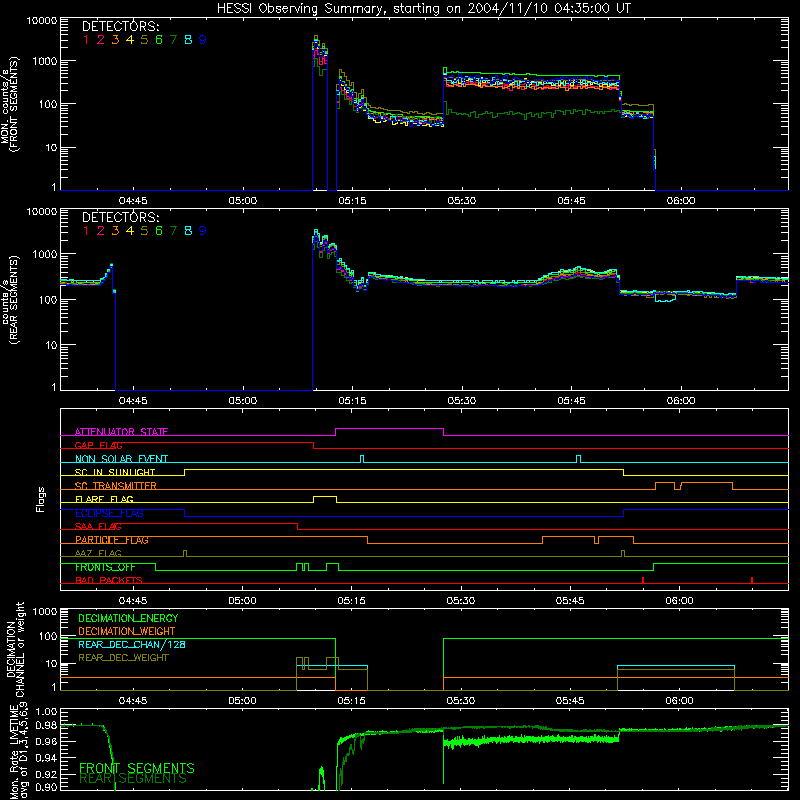Screen dimensions: 800x800
Task: Select cyan detector 8 in rear segments legend
Action: pos(188,231)
